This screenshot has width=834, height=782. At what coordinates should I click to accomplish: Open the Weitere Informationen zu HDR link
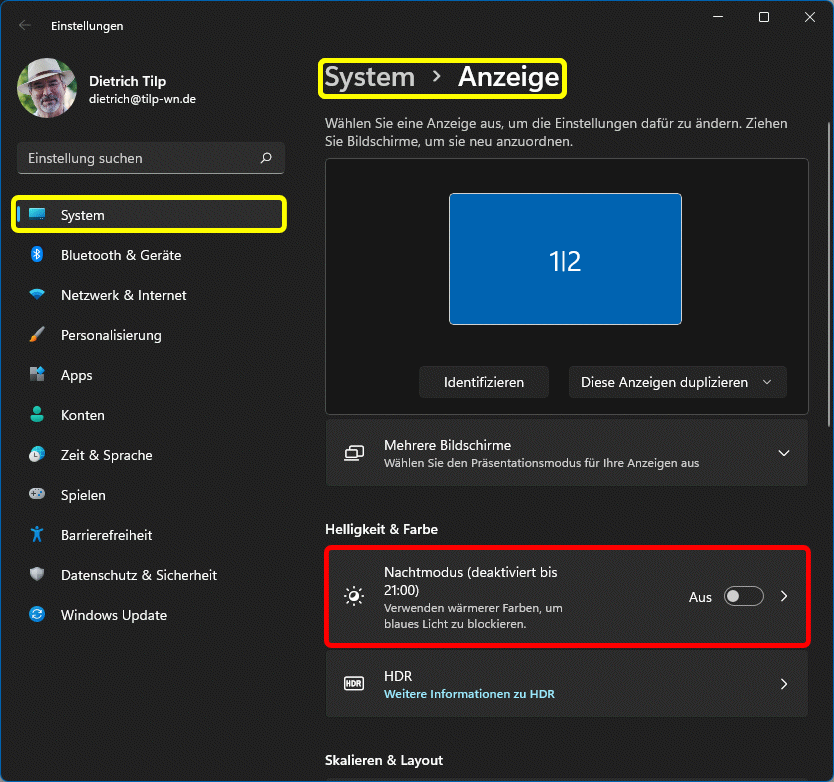click(469, 694)
